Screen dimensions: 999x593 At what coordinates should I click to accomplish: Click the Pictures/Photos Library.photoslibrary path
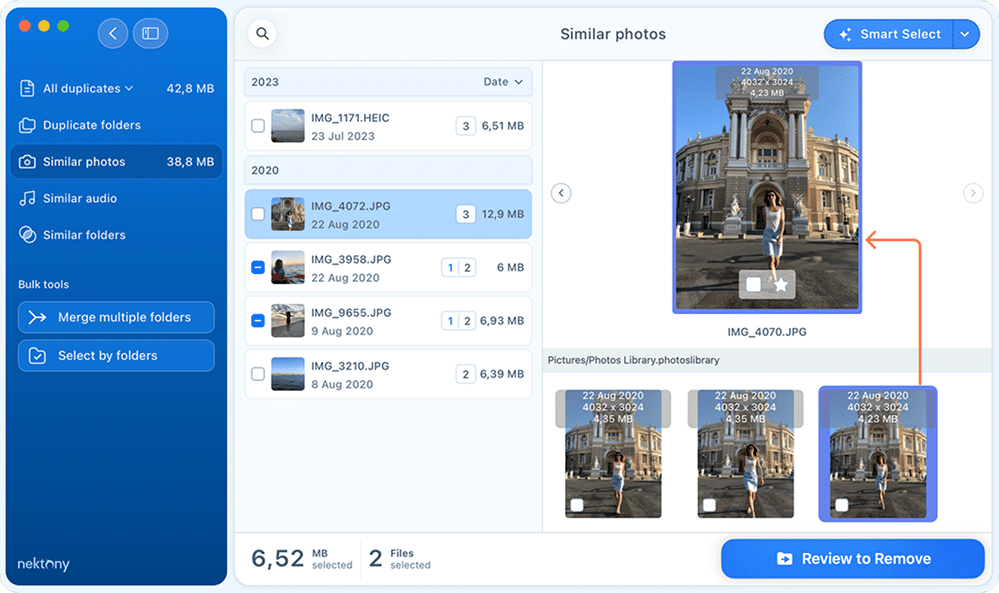click(633, 360)
